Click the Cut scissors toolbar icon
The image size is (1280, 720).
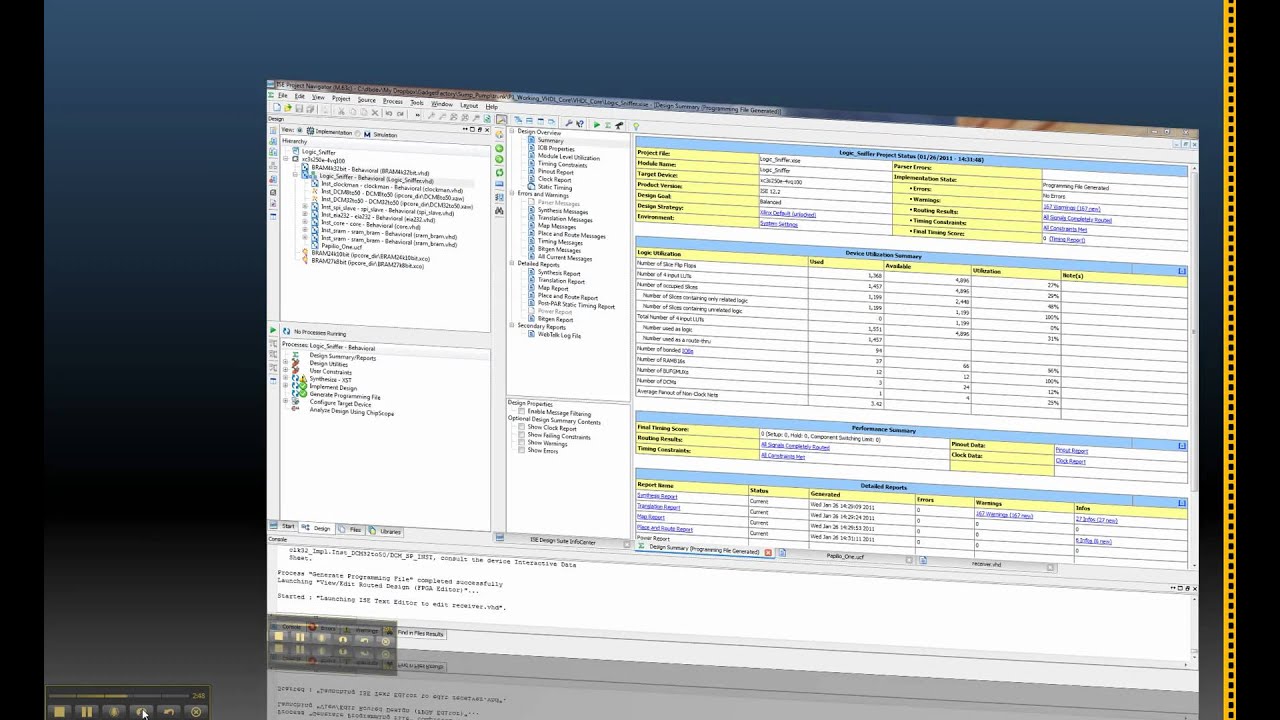pyautogui.click(x=341, y=111)
